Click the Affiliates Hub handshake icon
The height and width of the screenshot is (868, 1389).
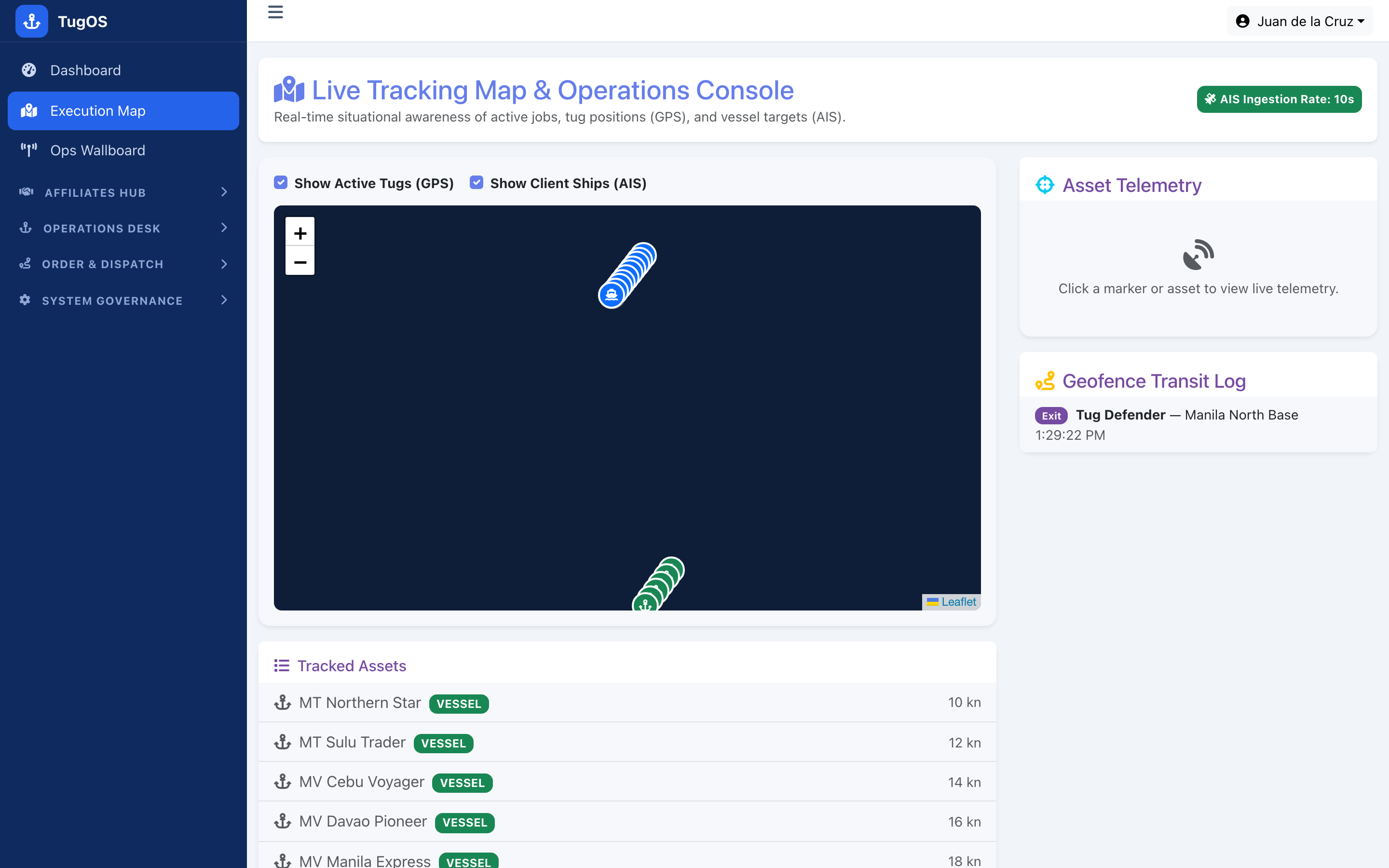(27, 192)
